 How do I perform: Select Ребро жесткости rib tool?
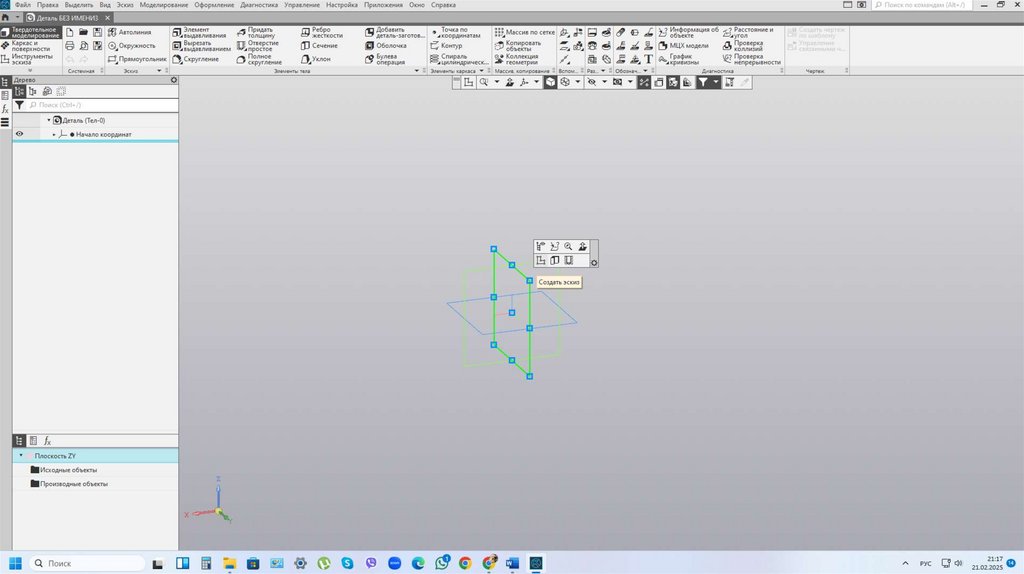321,32
